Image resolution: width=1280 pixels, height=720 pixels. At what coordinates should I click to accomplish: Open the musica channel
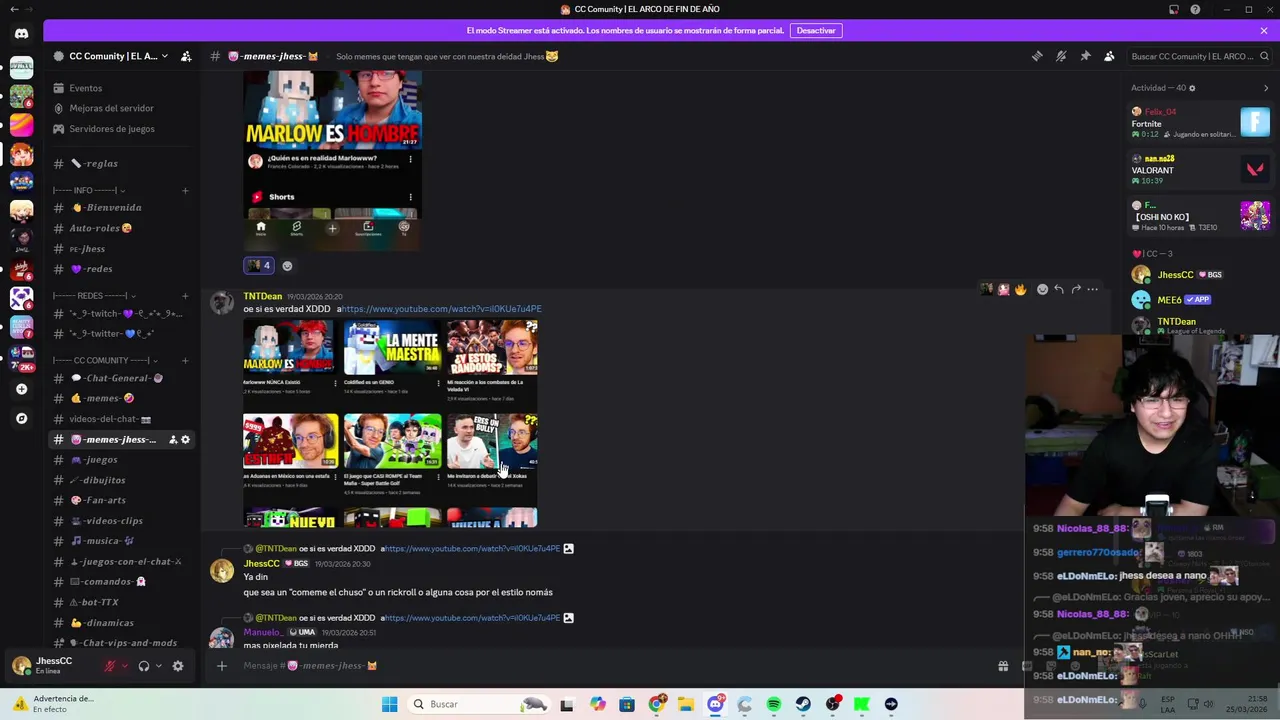(x=121, y=541)
